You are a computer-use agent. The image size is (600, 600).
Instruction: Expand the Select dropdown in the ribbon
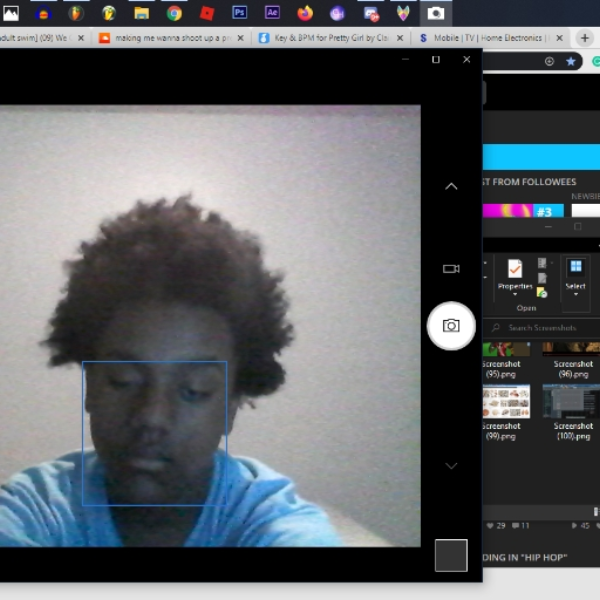(576, 278)
